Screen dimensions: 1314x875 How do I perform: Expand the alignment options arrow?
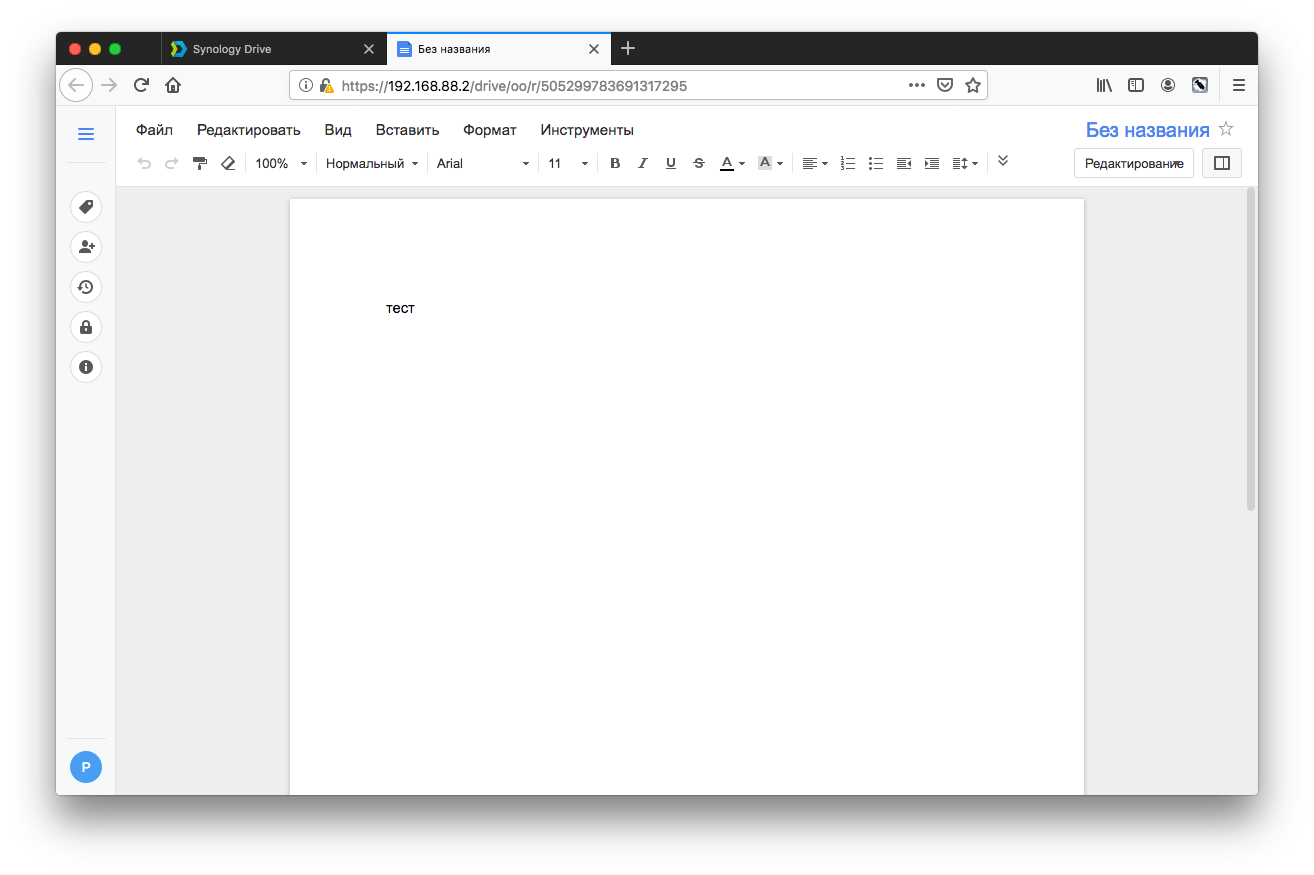coord(825,164)
